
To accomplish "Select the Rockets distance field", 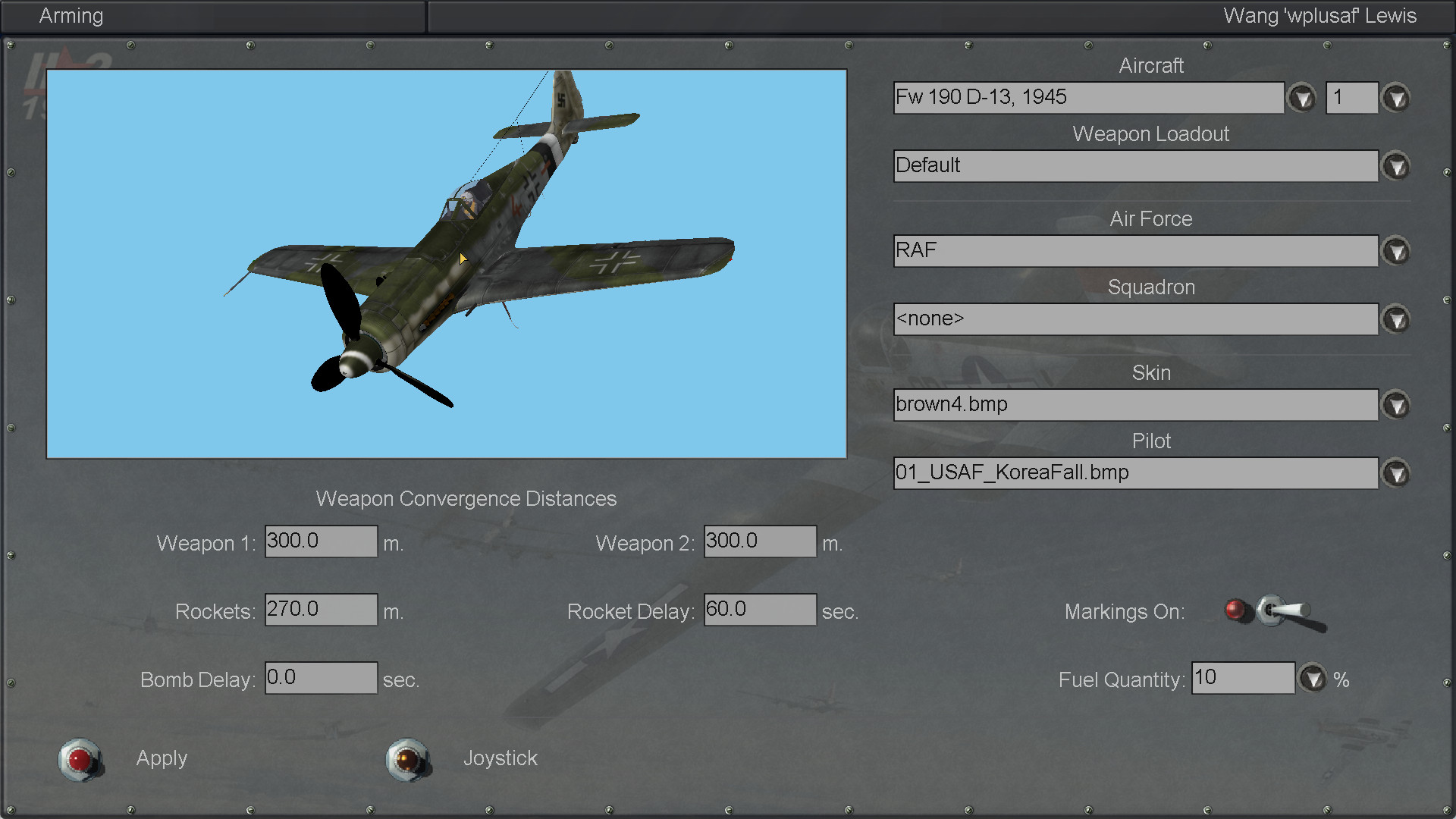I will (321, 610).
